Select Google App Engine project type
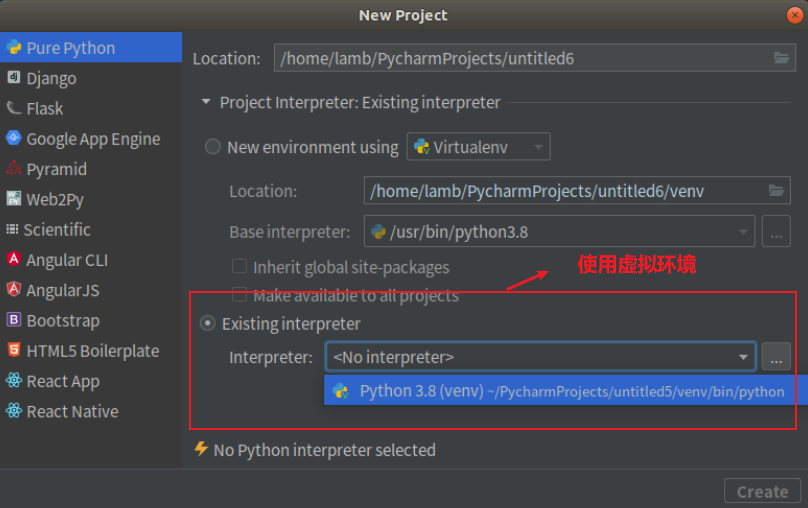Image resolution: width=808 pixels, height=508 pixels. pos(91,139)
